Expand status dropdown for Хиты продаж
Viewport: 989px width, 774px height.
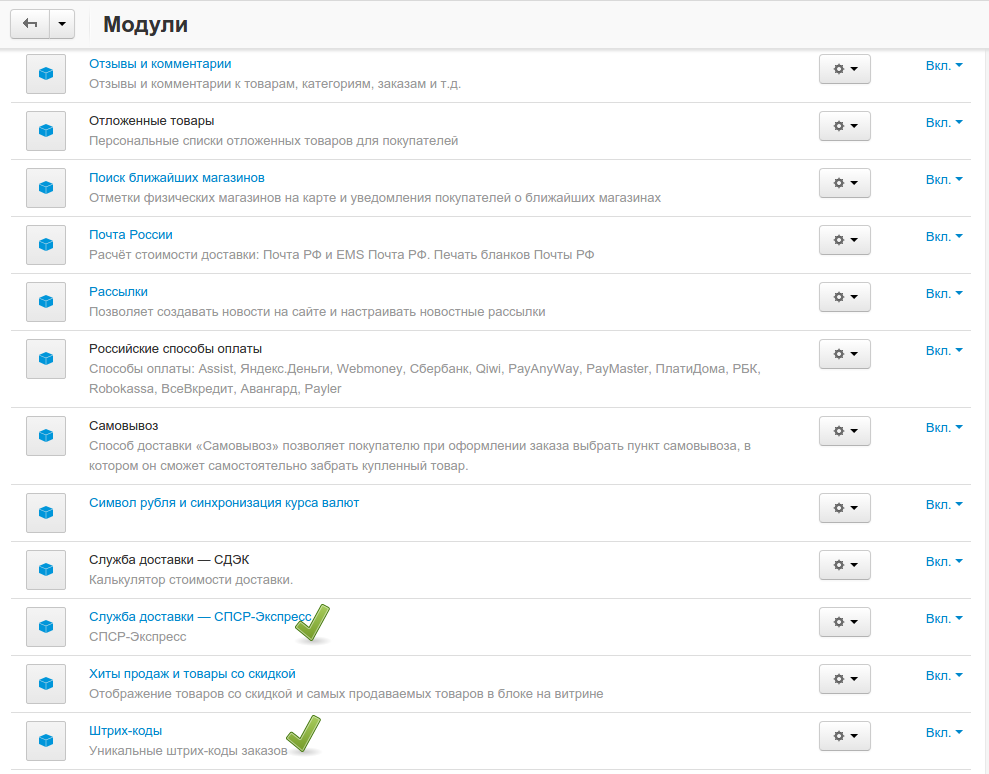943,675
